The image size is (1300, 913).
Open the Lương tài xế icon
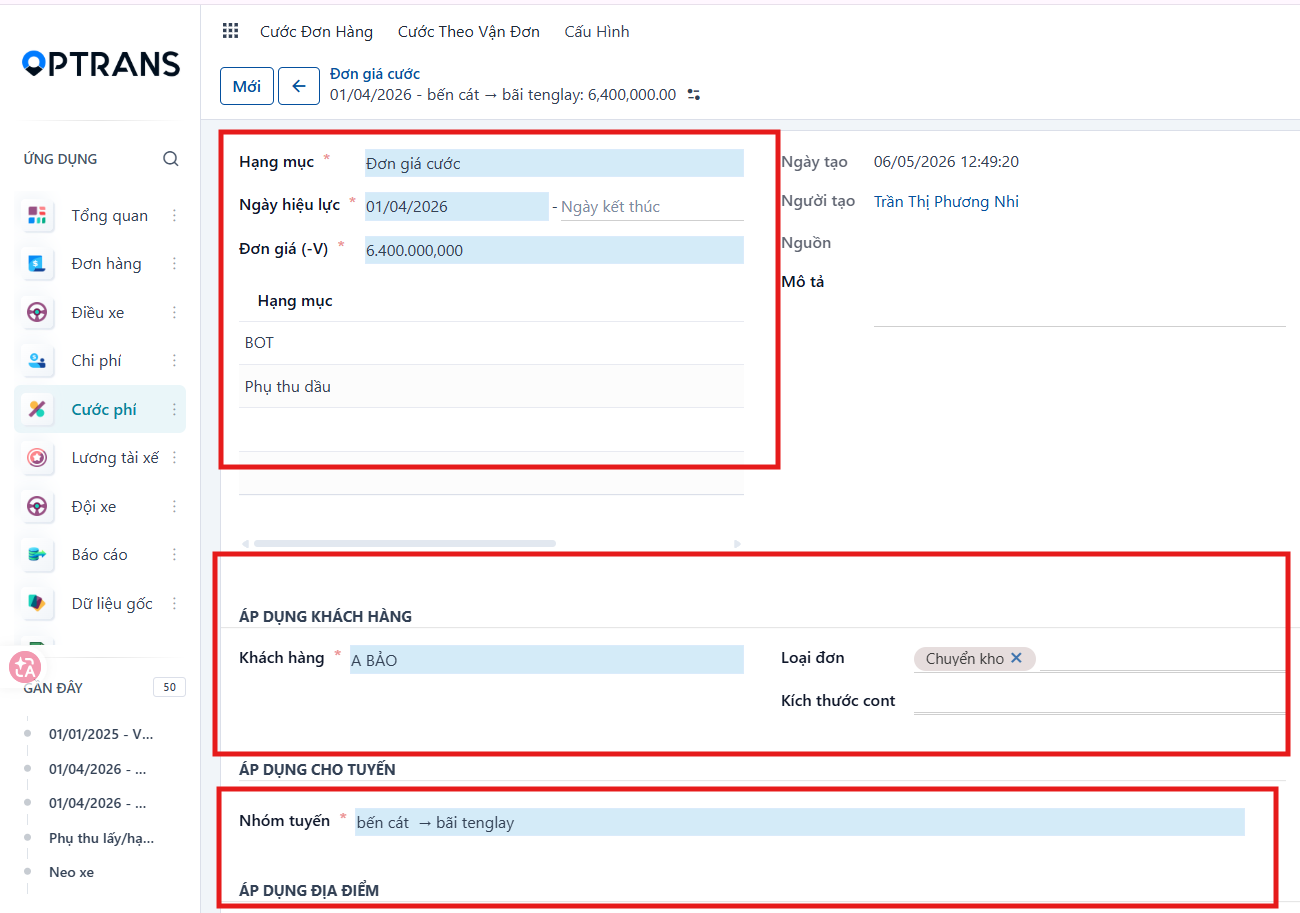click(38, 457)
